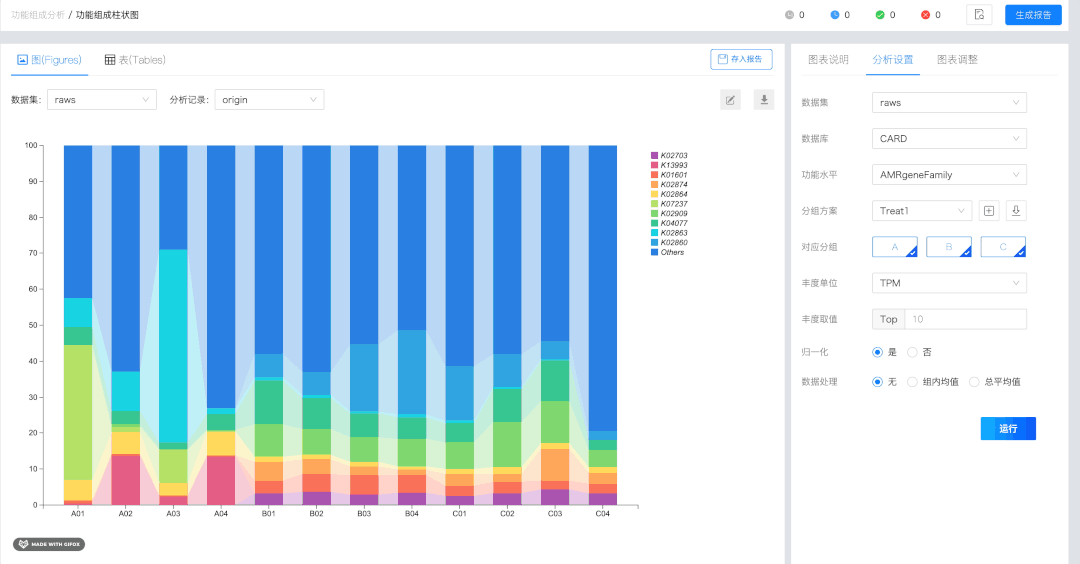Toggle K07237 legend color swatch

tap(654, 204)
